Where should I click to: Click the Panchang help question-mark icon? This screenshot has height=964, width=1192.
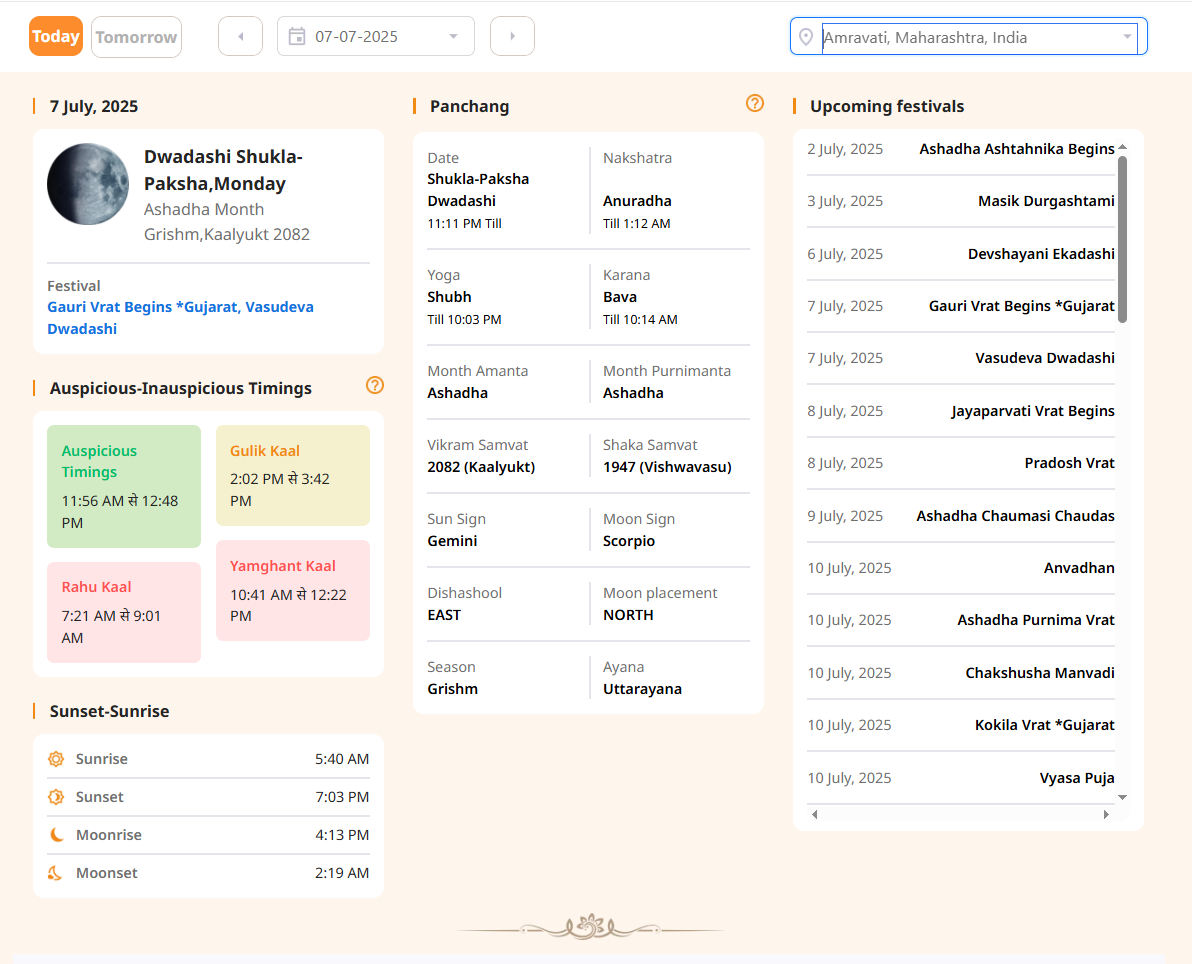pyautogui.click(x=755, y=103)
